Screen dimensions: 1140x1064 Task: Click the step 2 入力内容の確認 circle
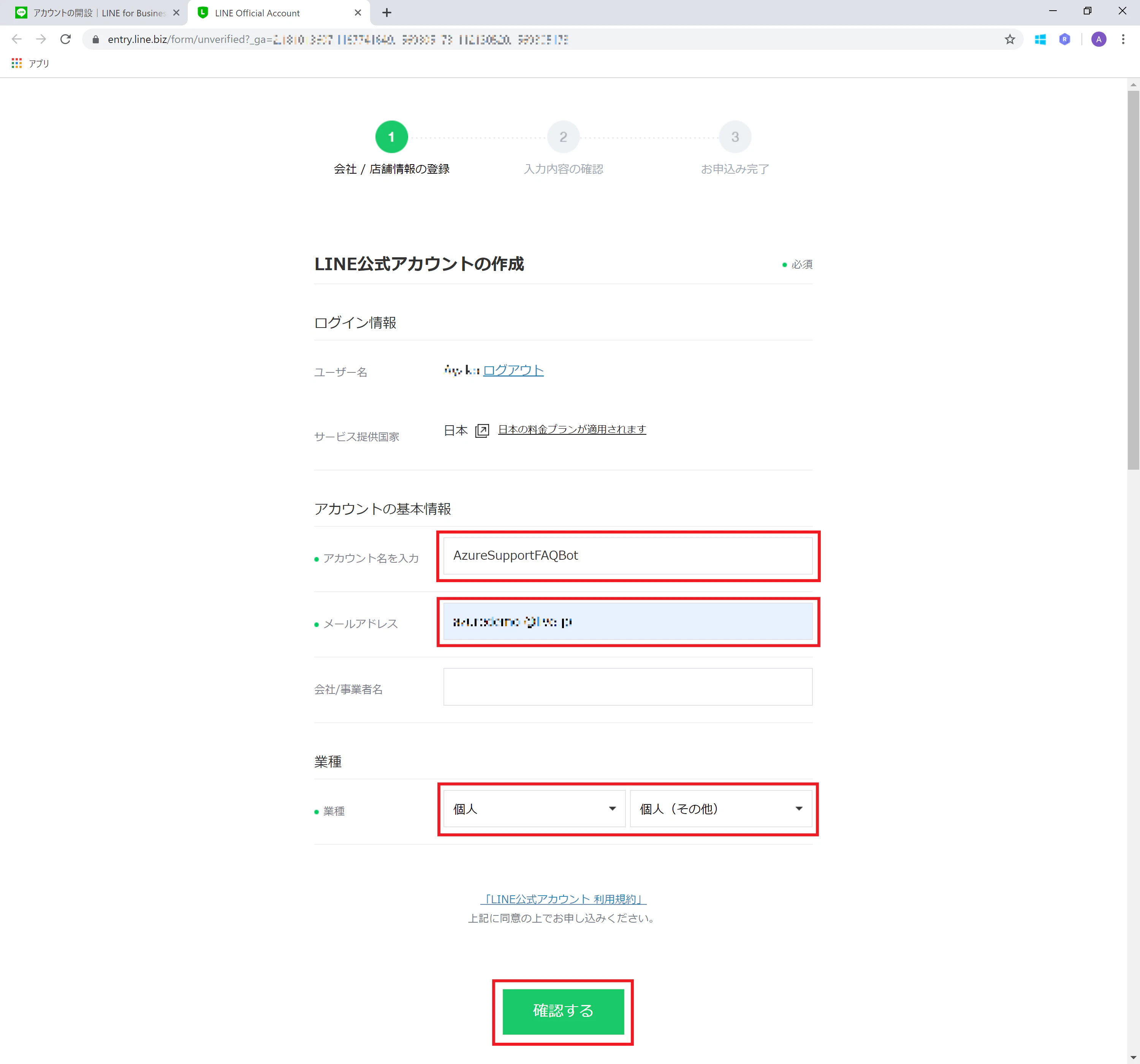[x=563, y=136]
